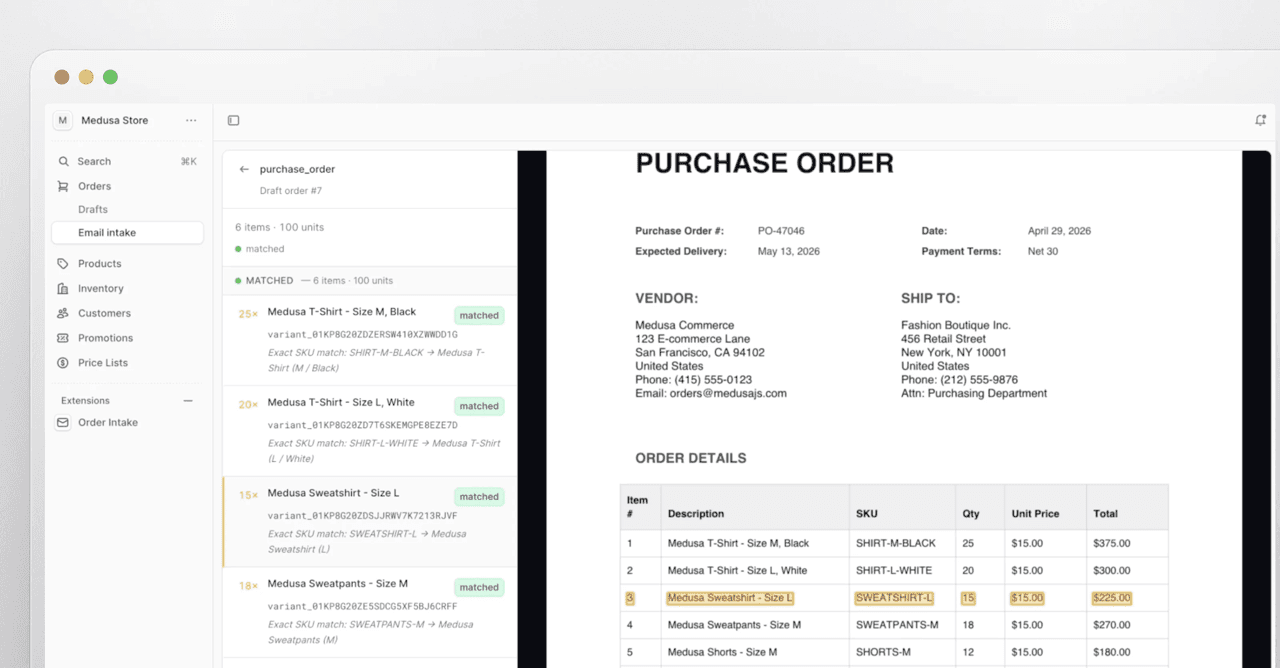
Task: Click the highlighted SWEATSHIRT-L SKU cell
Action: 894,598
